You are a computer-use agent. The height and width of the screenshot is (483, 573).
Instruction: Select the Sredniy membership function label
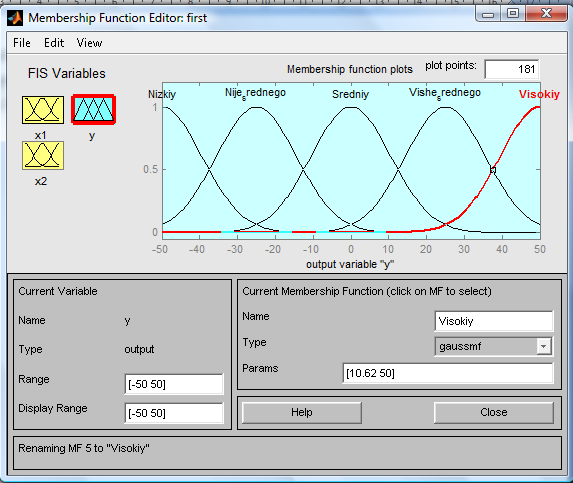click(350, 94)
